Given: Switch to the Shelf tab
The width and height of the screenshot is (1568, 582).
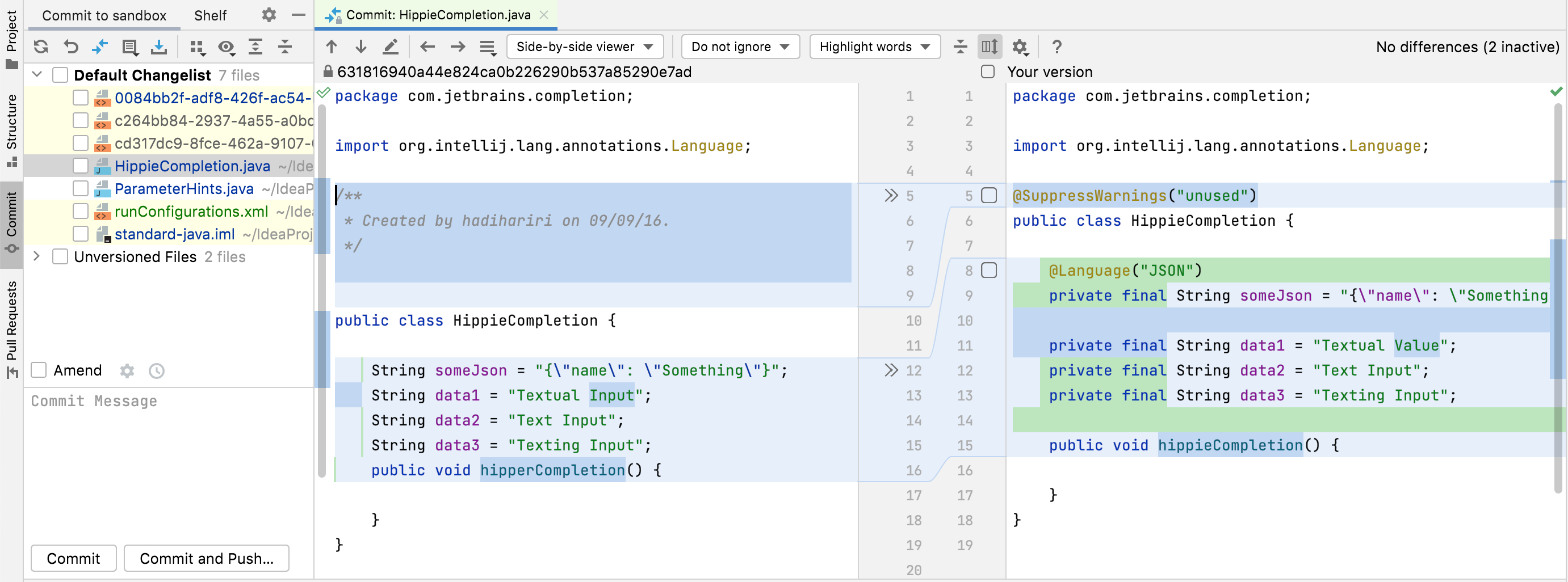Looking at the screenshot, I should 209,15.
